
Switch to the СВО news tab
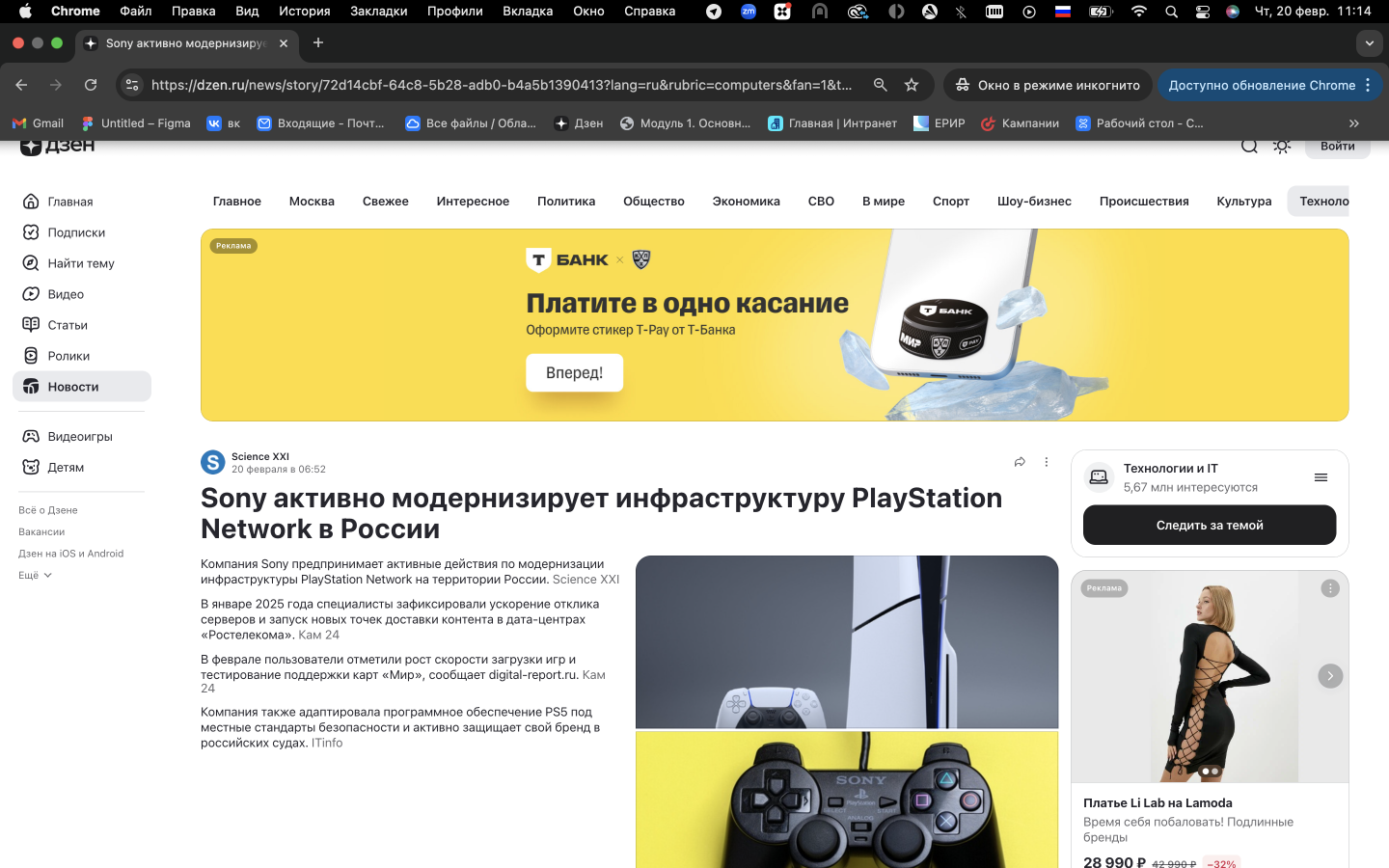[x=821, y=202]
